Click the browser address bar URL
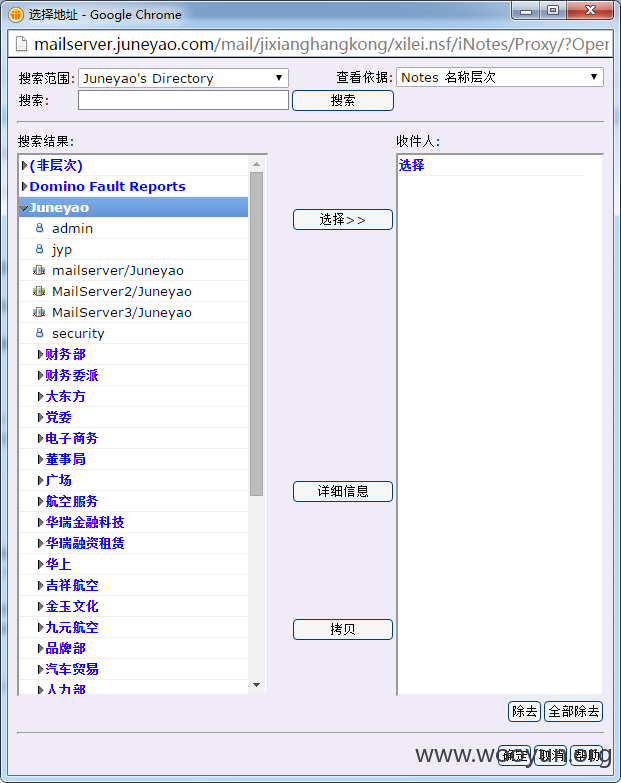The width and height of the screenshot is (621, 783). pyautogui.click(x=321, y=44)
